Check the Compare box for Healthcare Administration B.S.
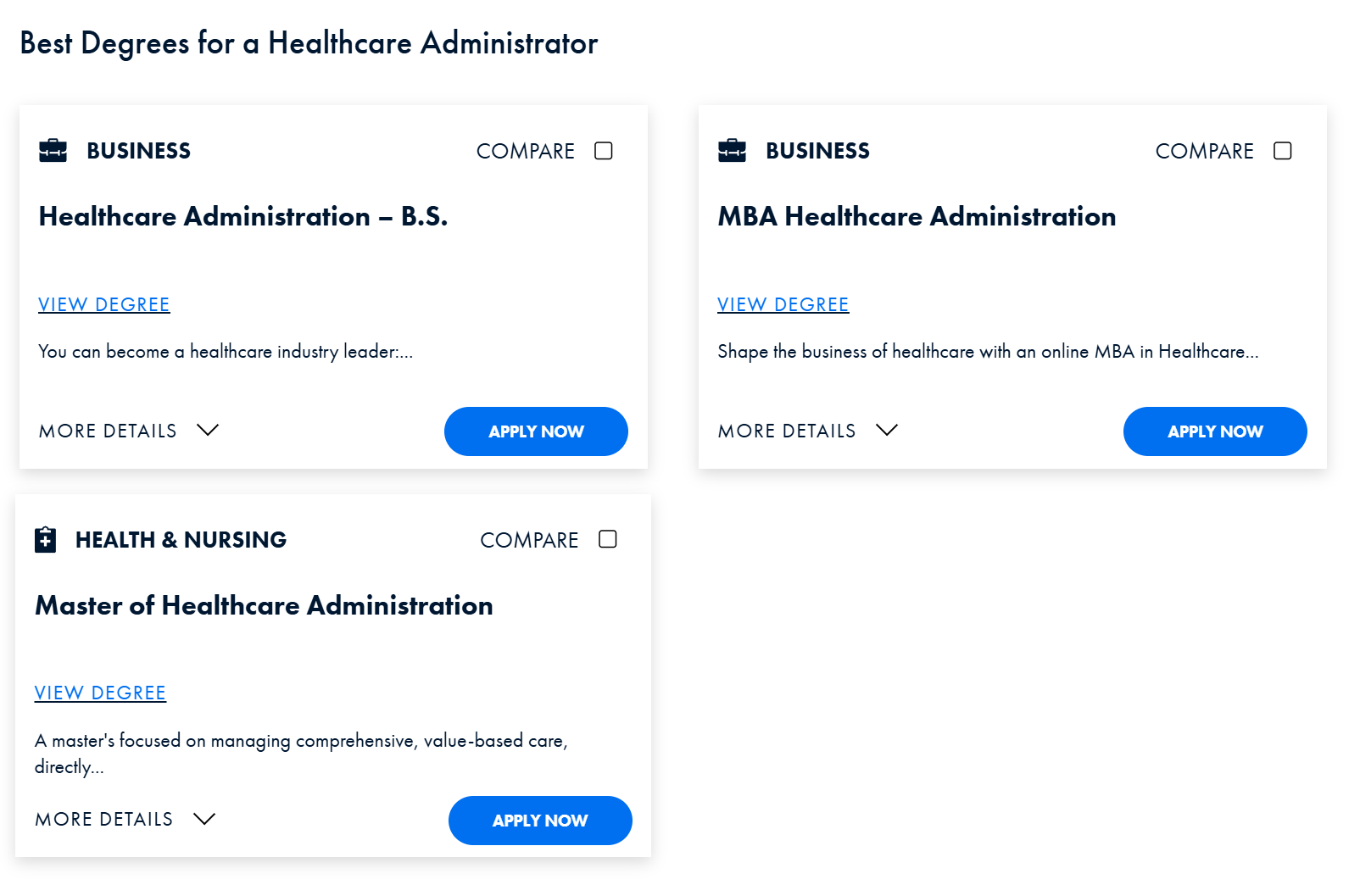Viewport: 1360px width, 896px height. pos(603,150)
